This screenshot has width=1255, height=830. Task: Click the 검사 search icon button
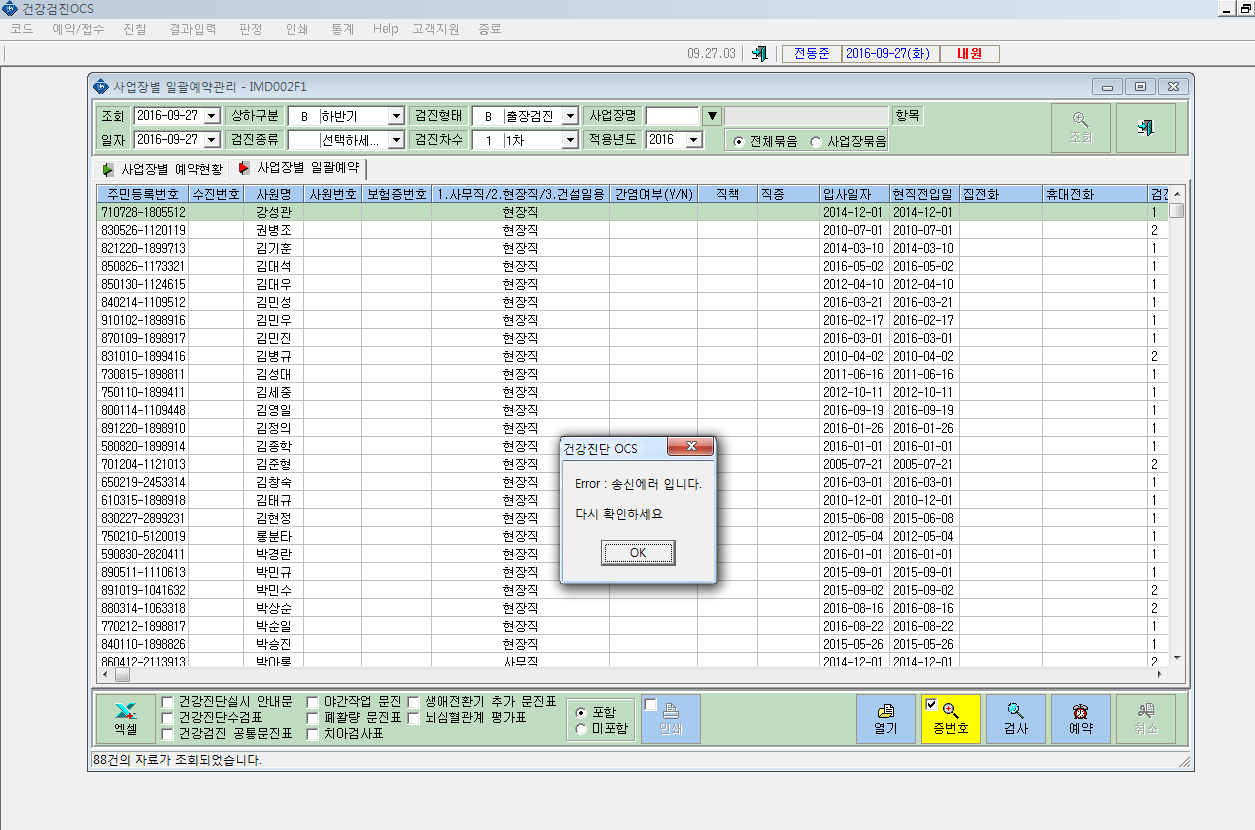click(1016, 718)
